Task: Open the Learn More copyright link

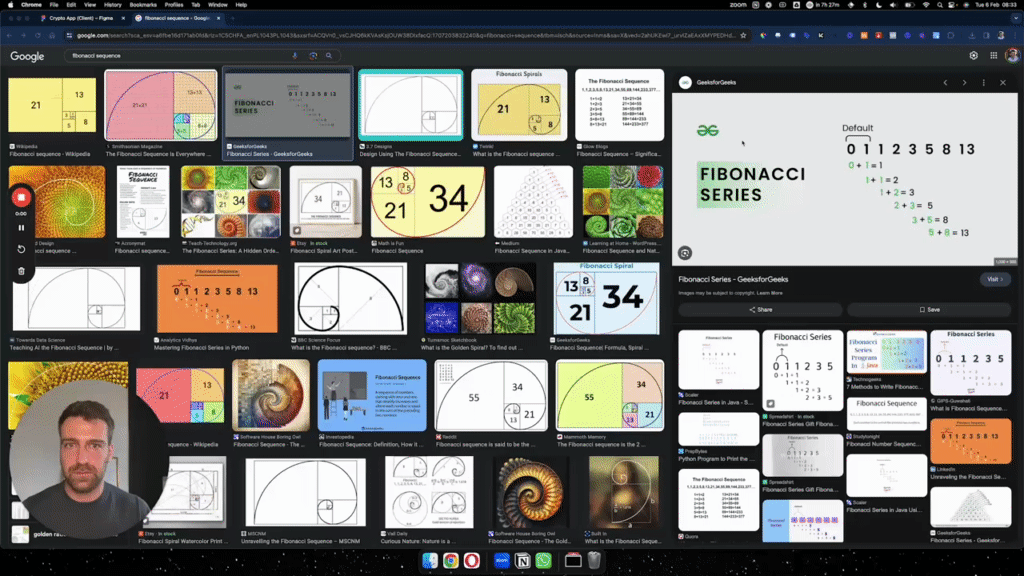Action: point(769,293)
